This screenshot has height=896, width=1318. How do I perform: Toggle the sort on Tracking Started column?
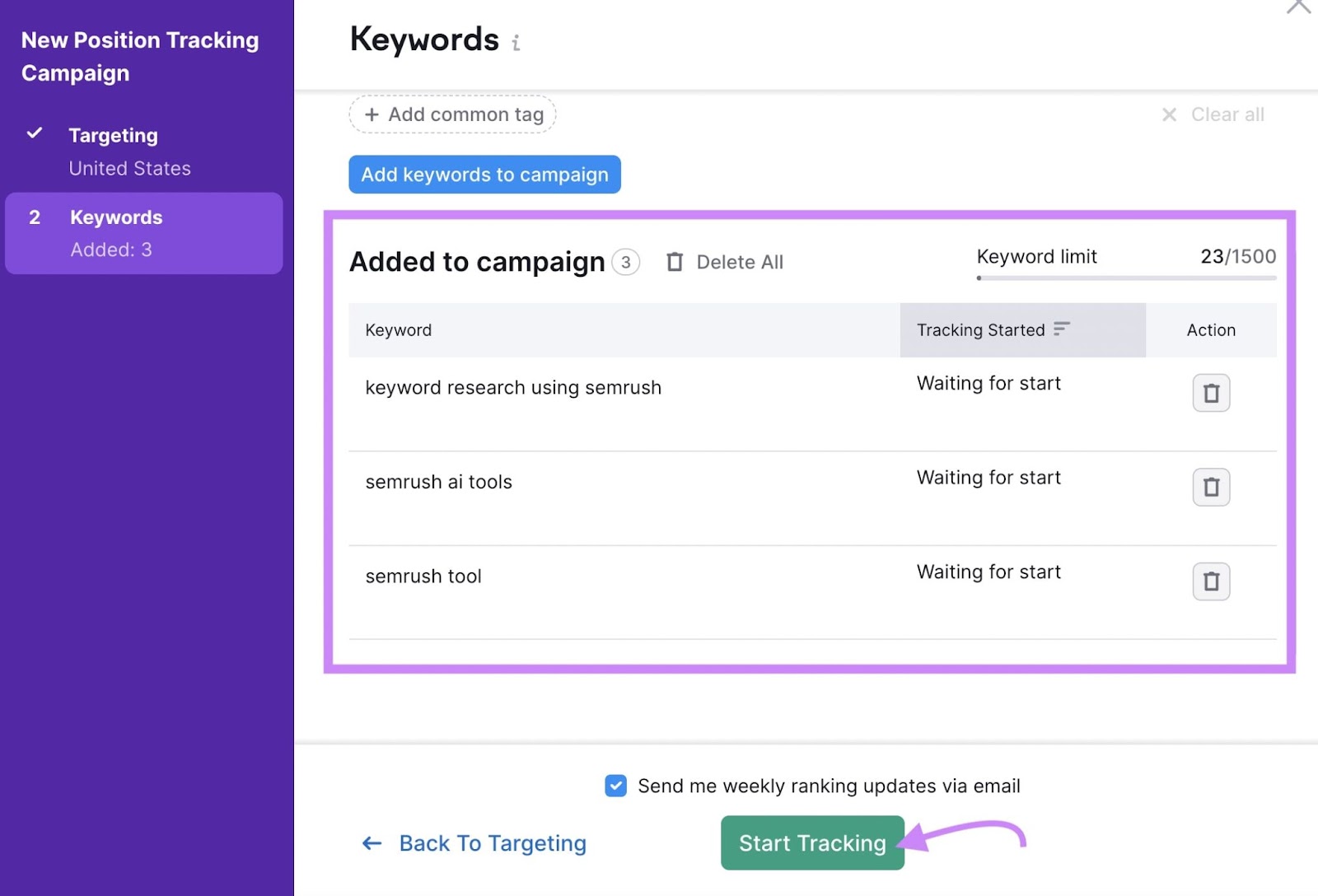[x=1063, y=329]
